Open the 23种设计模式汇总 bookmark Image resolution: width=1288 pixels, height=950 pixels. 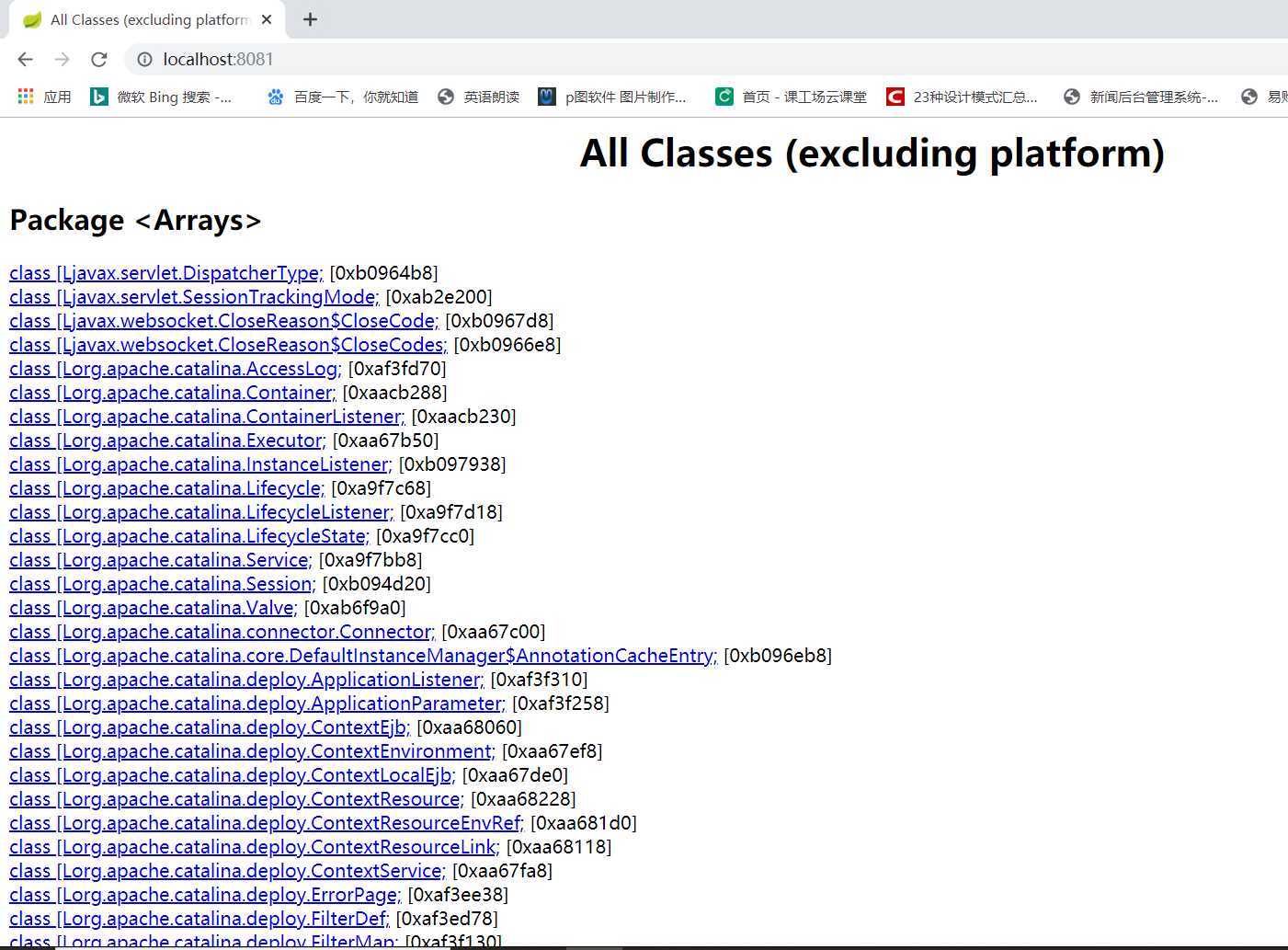pyautogui.click(x=962, y=97)
